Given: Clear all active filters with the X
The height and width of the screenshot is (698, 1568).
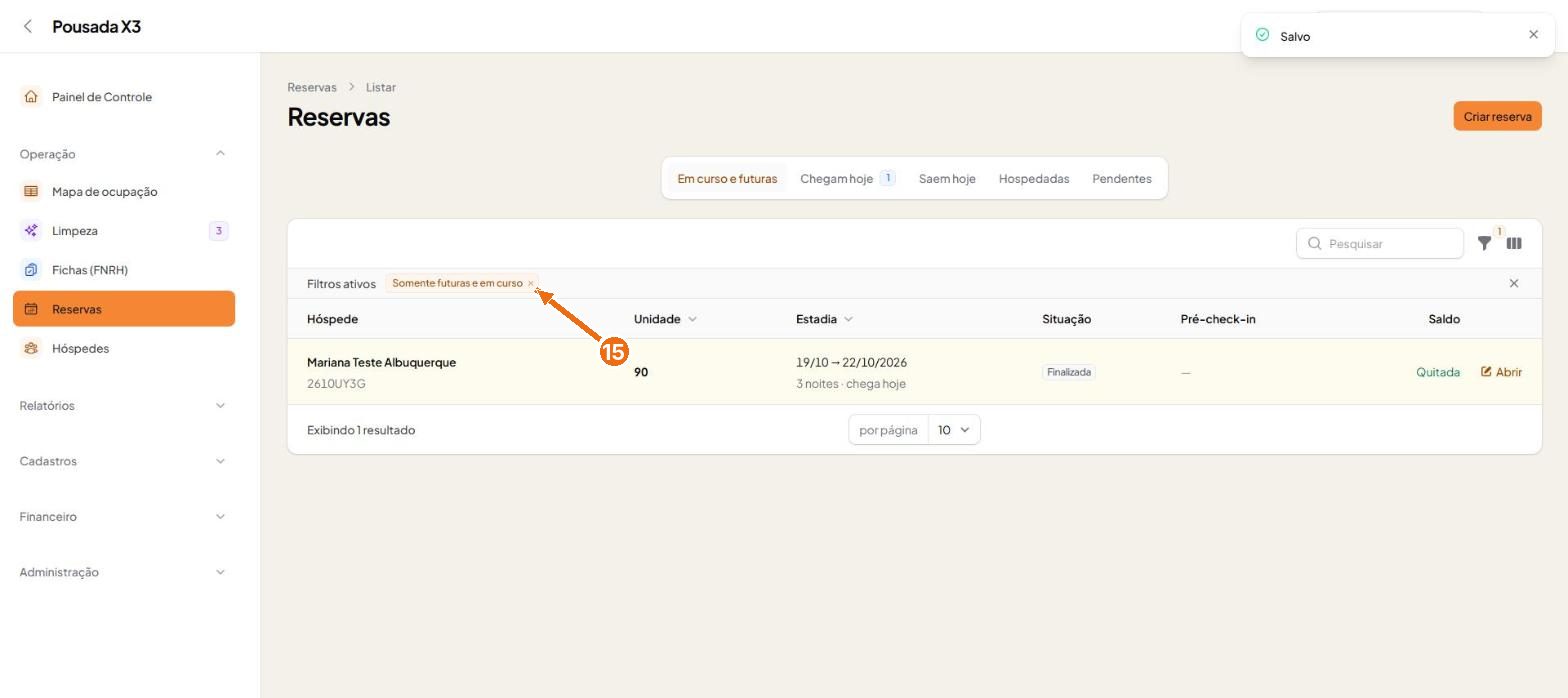Looking at the screenshot, I should [1514, 284].
